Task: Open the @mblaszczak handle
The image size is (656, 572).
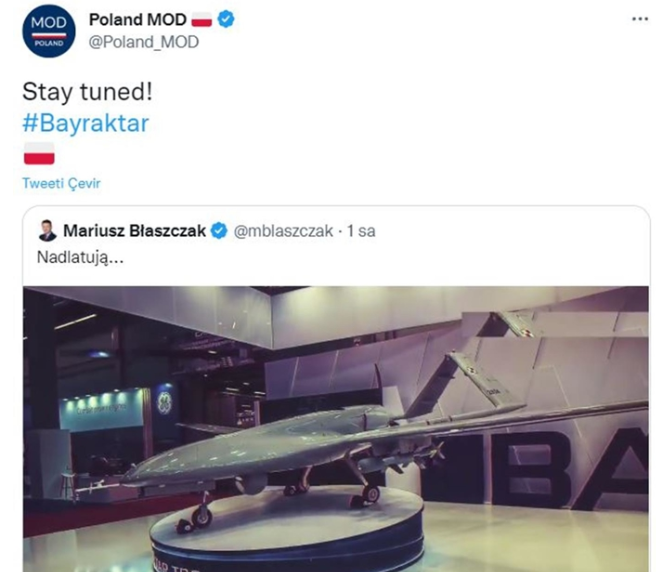Action: click(283, 231)
